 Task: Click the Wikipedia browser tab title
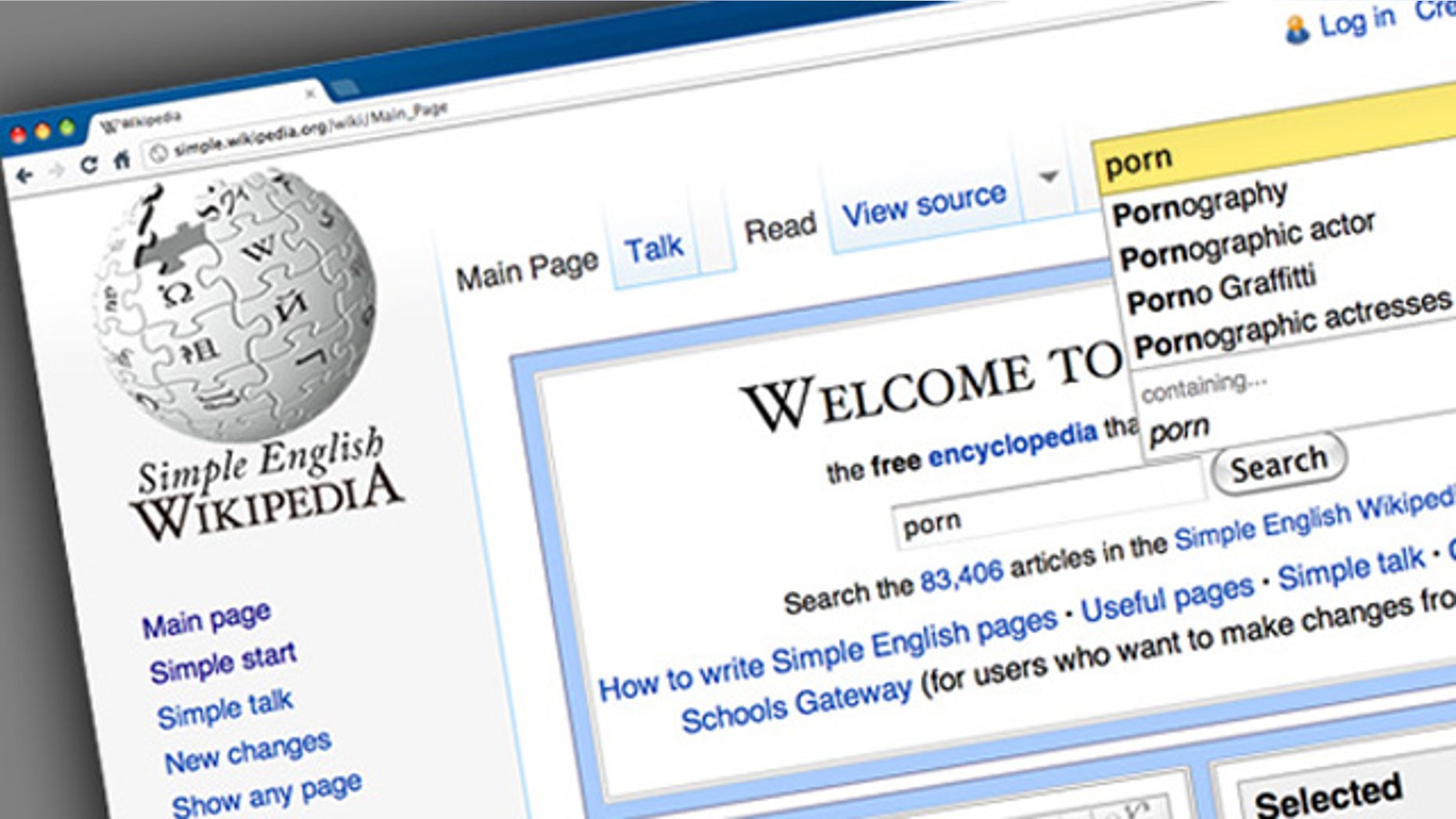(x=142, y=121)
